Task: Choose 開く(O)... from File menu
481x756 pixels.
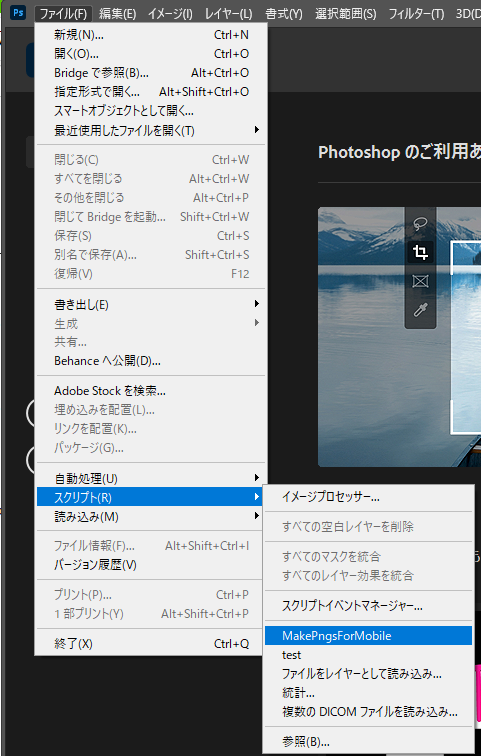Action: point(151,54)
